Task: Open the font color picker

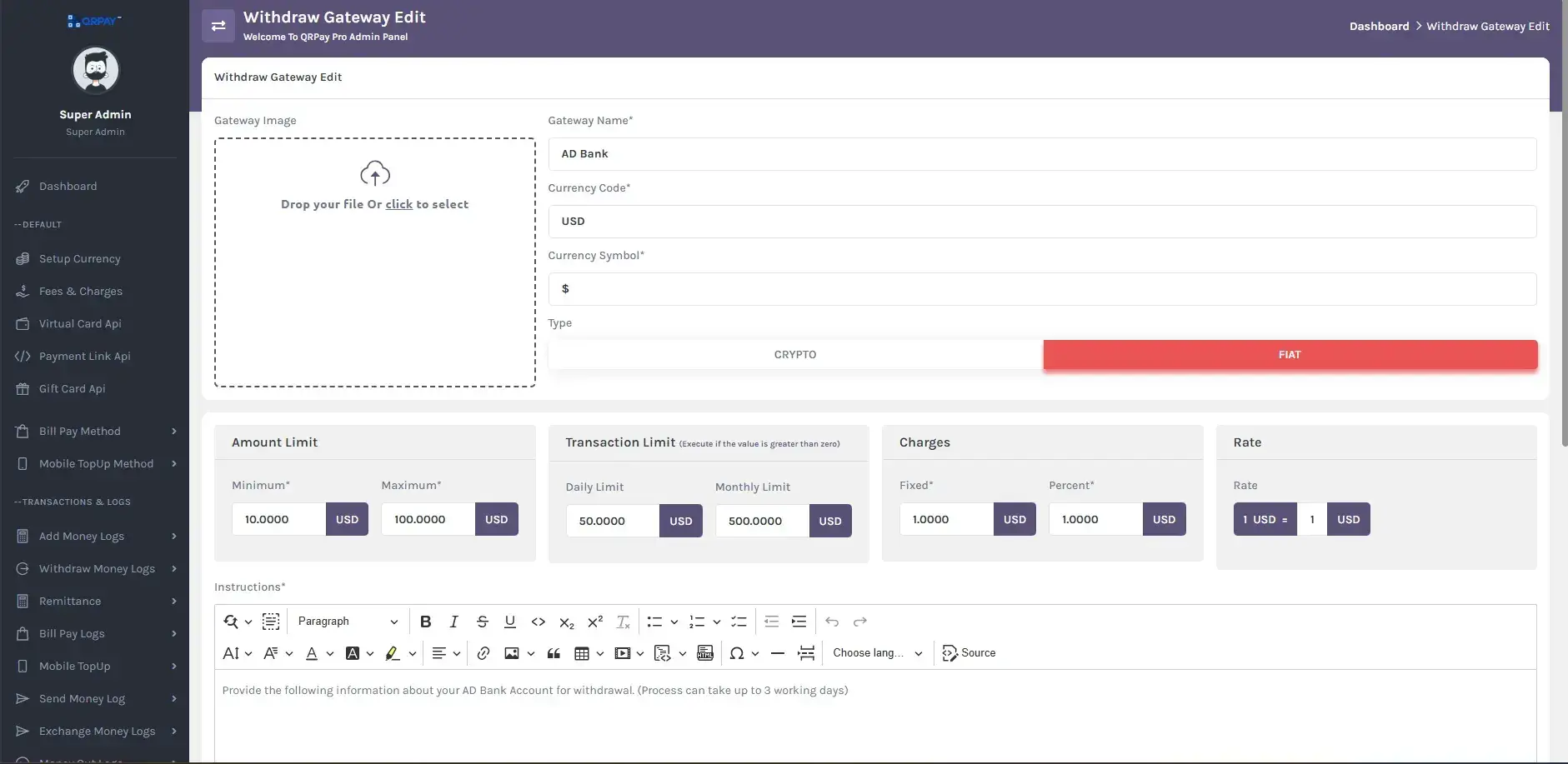Action: pyautogui.click(x=312, y=653)
